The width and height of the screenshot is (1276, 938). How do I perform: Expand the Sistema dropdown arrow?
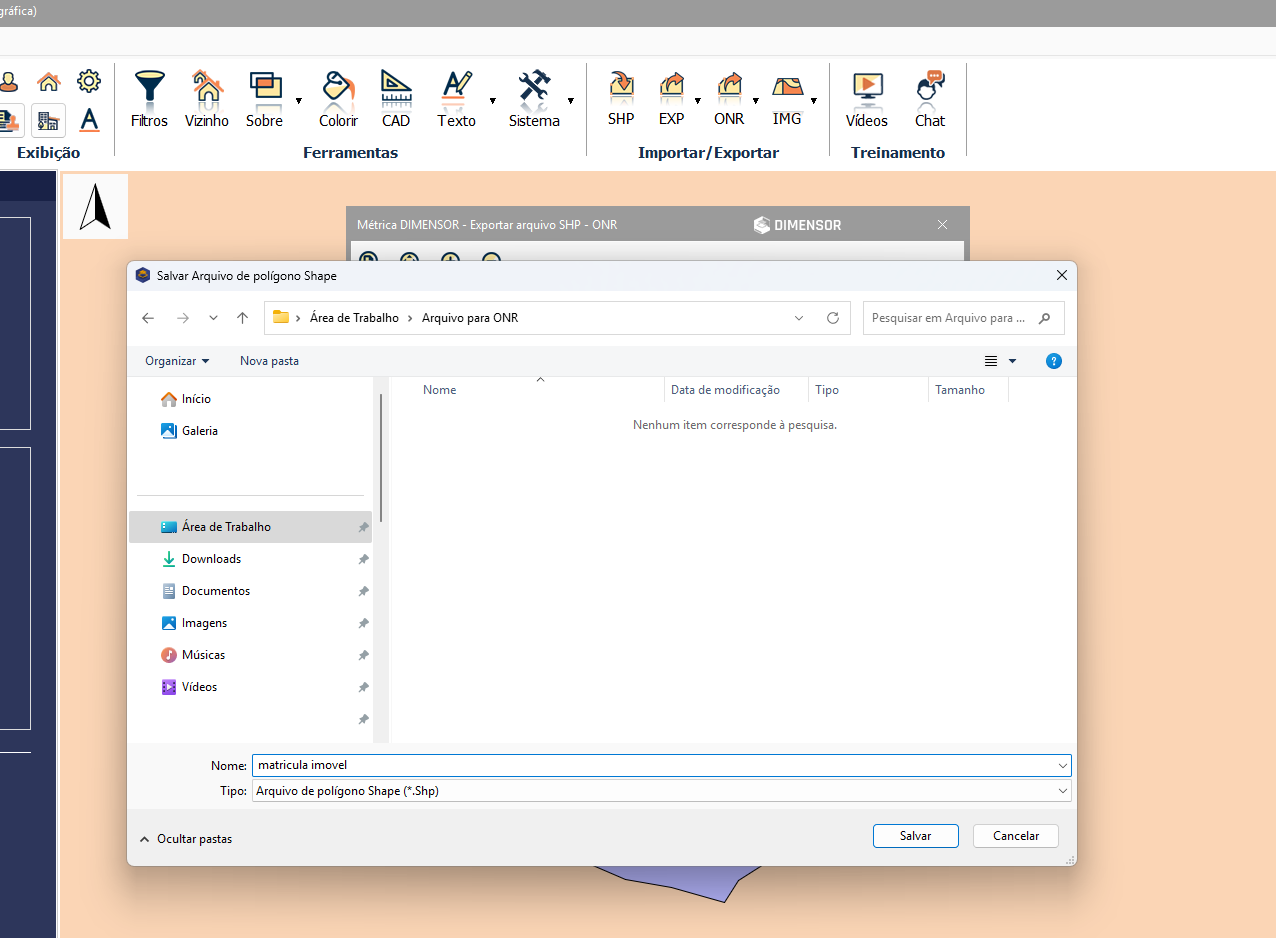tap(571, 101)
